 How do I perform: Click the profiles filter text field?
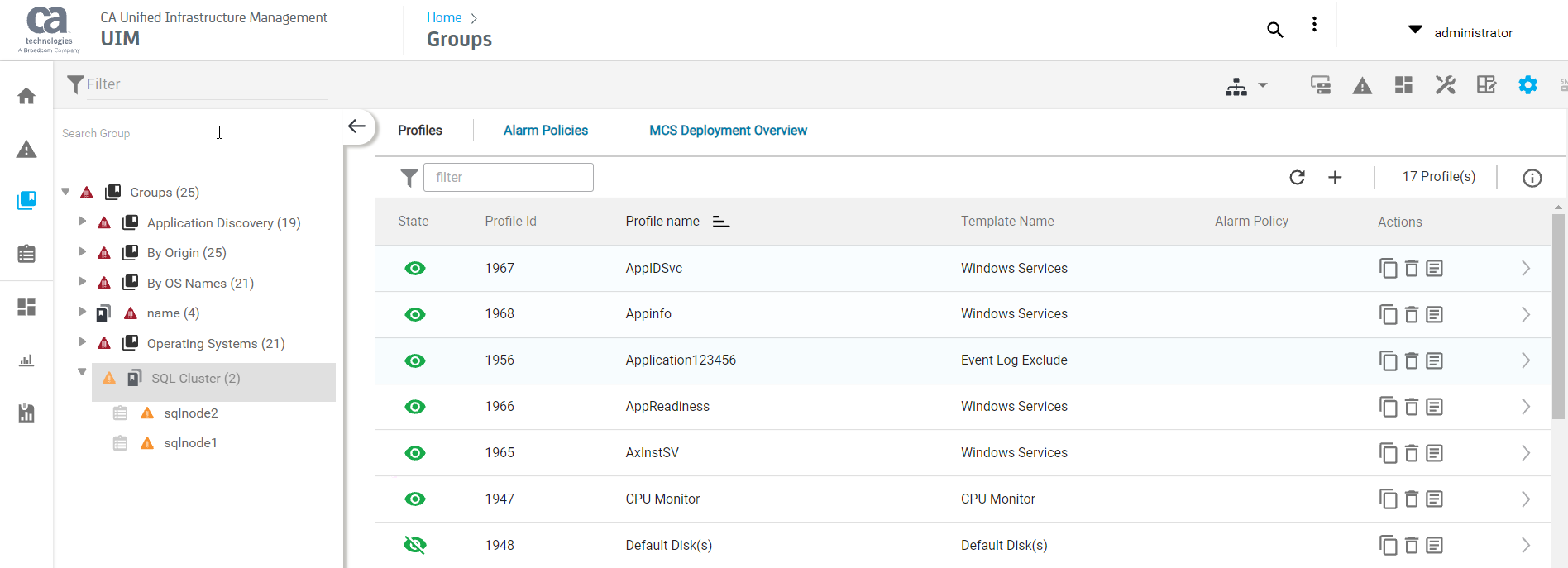[x=508, y=177]
